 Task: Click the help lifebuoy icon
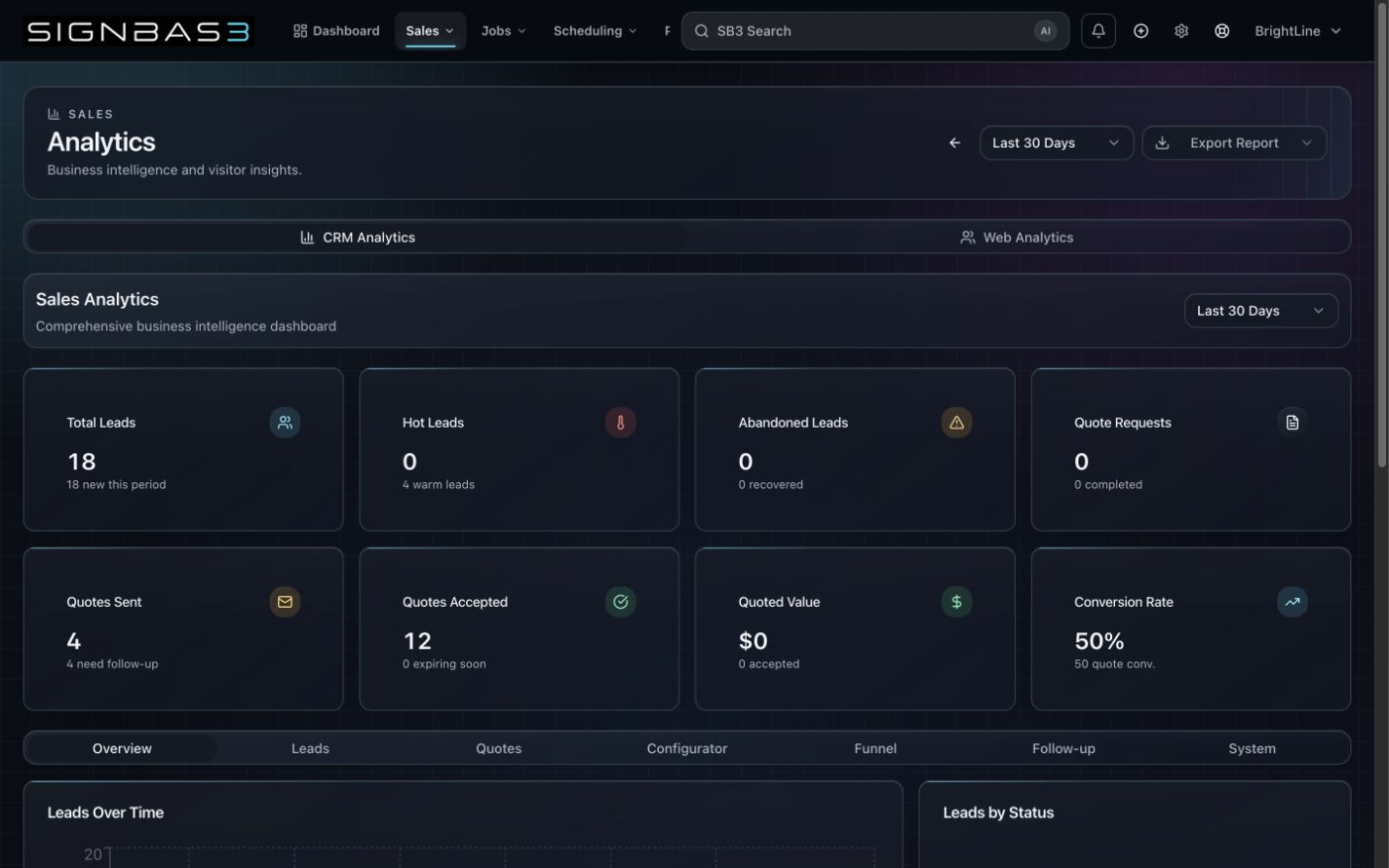[1221, 31]
